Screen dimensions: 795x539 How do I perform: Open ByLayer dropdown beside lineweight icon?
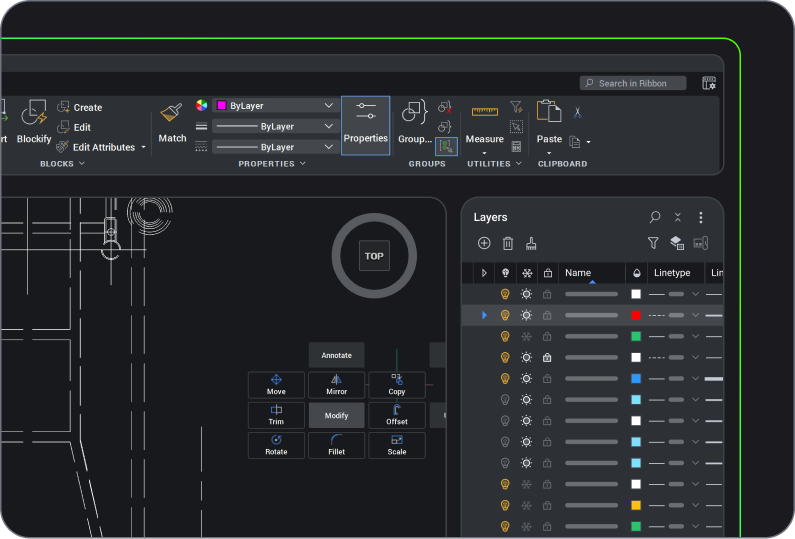(x=276, y=126)
